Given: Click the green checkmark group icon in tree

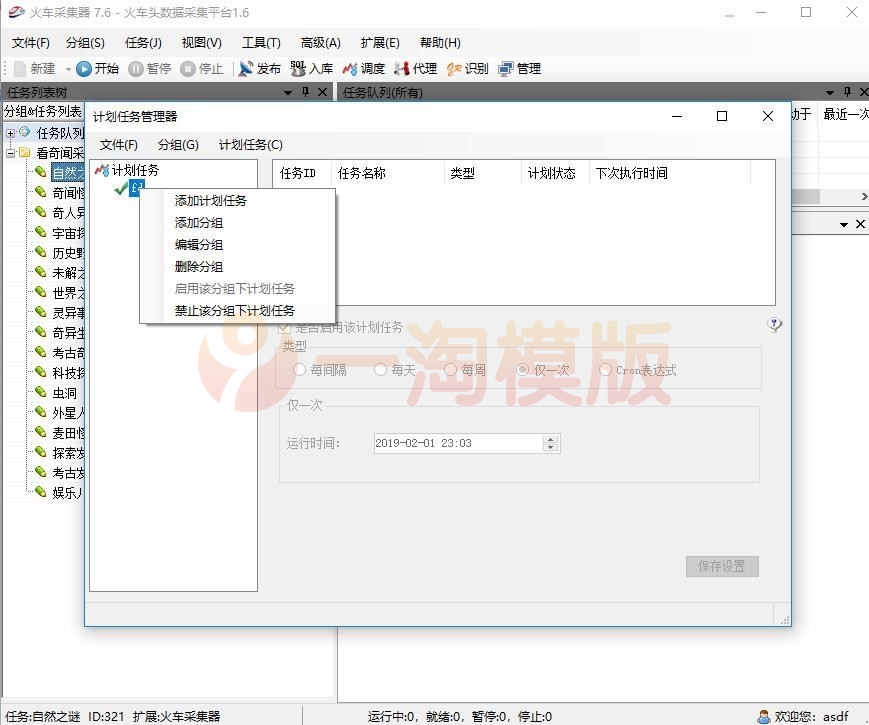Looking at the screenshot, I should (121, 189).
